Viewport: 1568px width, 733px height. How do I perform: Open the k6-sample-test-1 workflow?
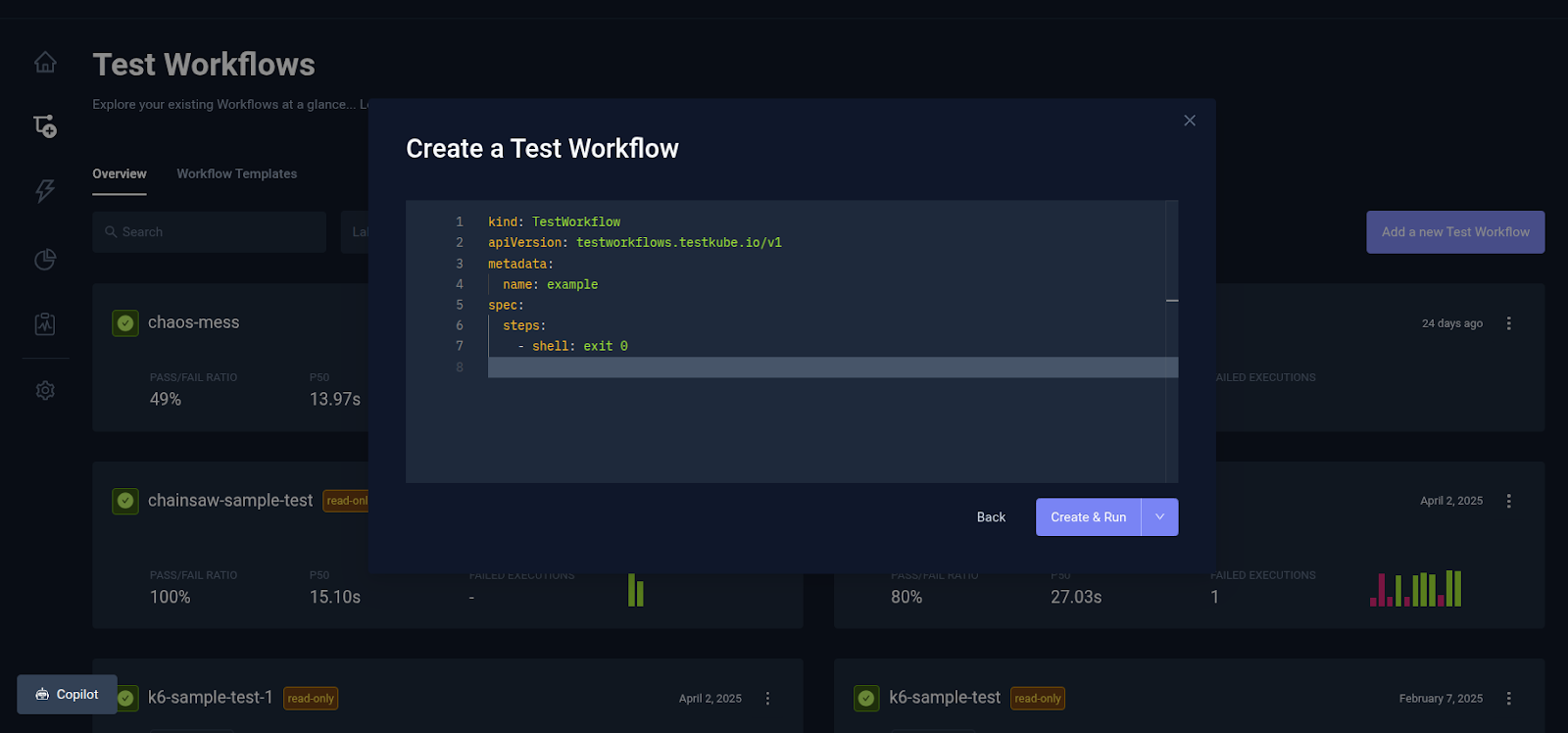210,698
